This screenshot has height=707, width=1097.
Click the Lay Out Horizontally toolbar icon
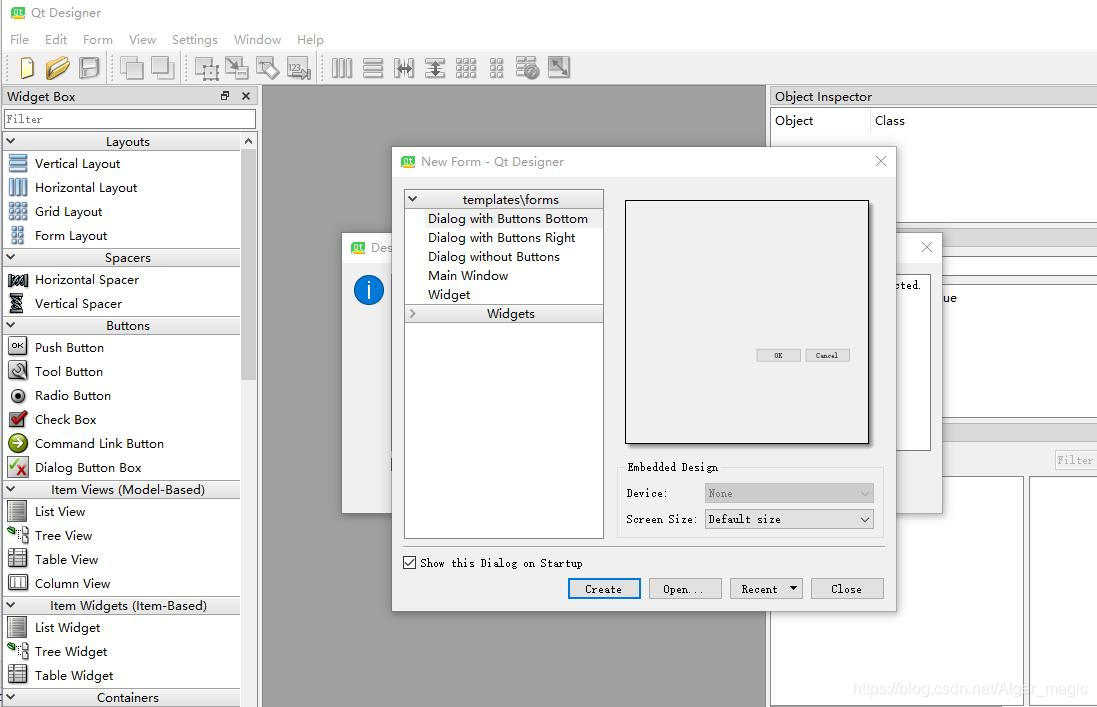341,68
